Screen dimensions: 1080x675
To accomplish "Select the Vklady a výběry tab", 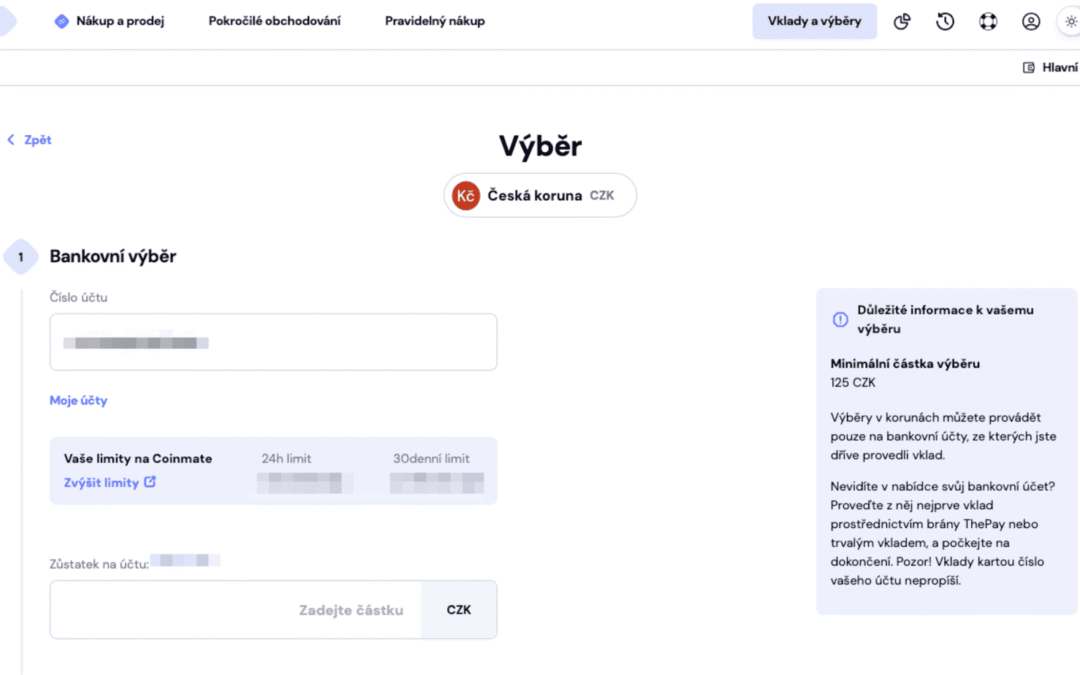I will point(814,21).
